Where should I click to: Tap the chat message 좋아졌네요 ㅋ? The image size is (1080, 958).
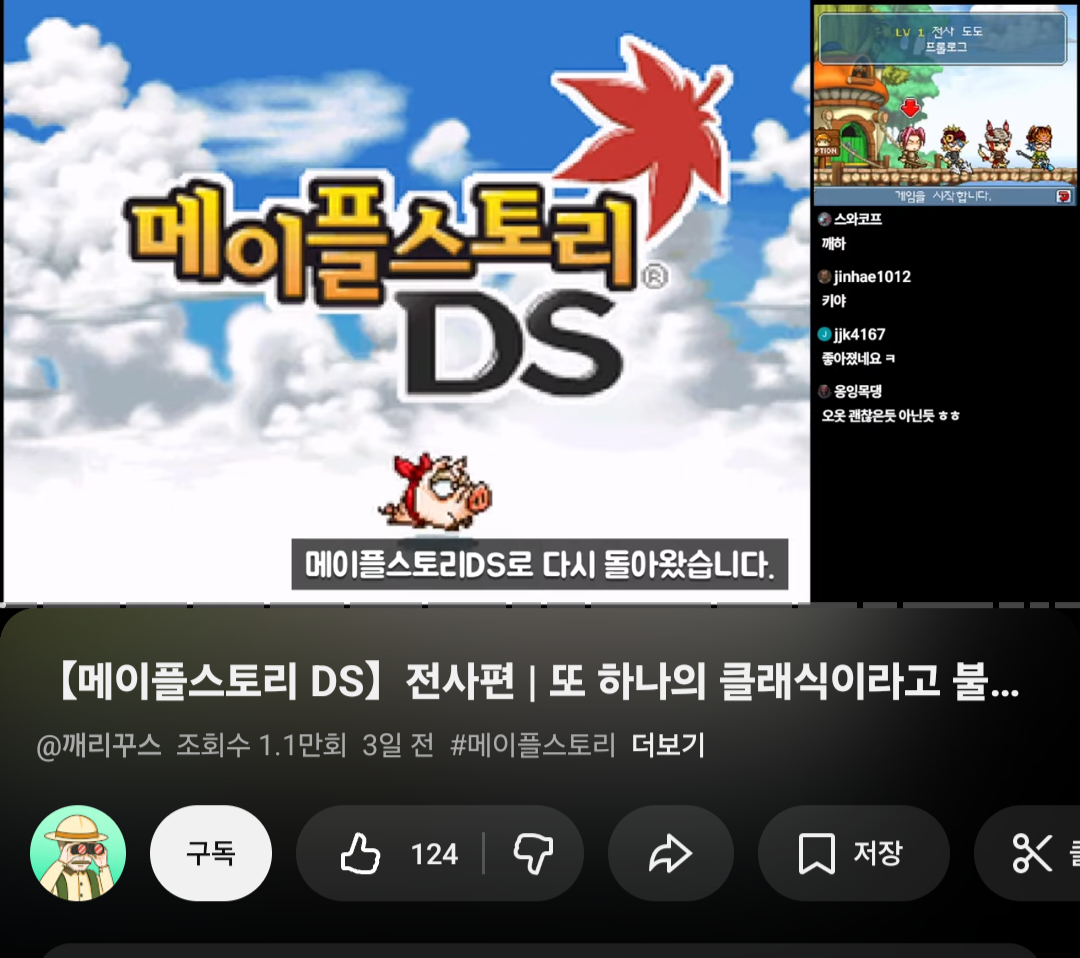coord(858,358)
